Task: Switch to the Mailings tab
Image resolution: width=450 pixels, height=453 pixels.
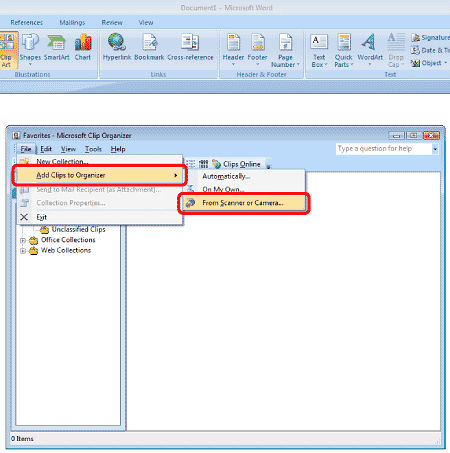Action: point(72,23)
